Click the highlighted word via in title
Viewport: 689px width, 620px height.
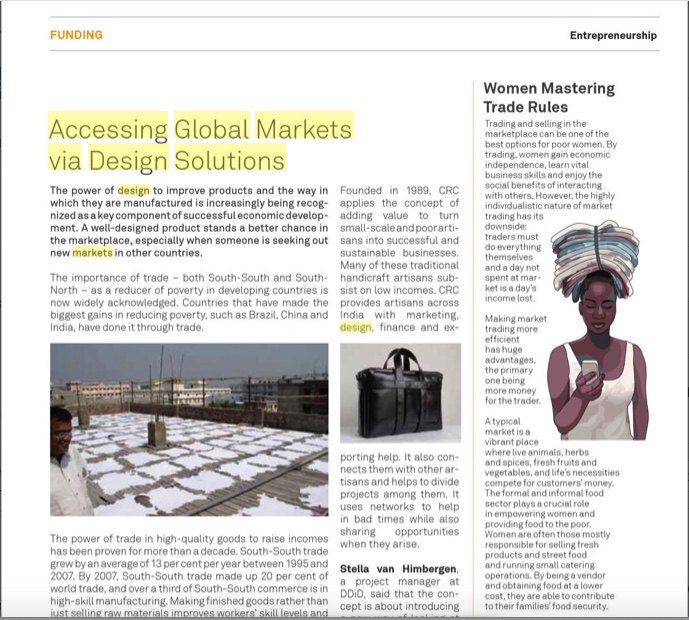65,160
